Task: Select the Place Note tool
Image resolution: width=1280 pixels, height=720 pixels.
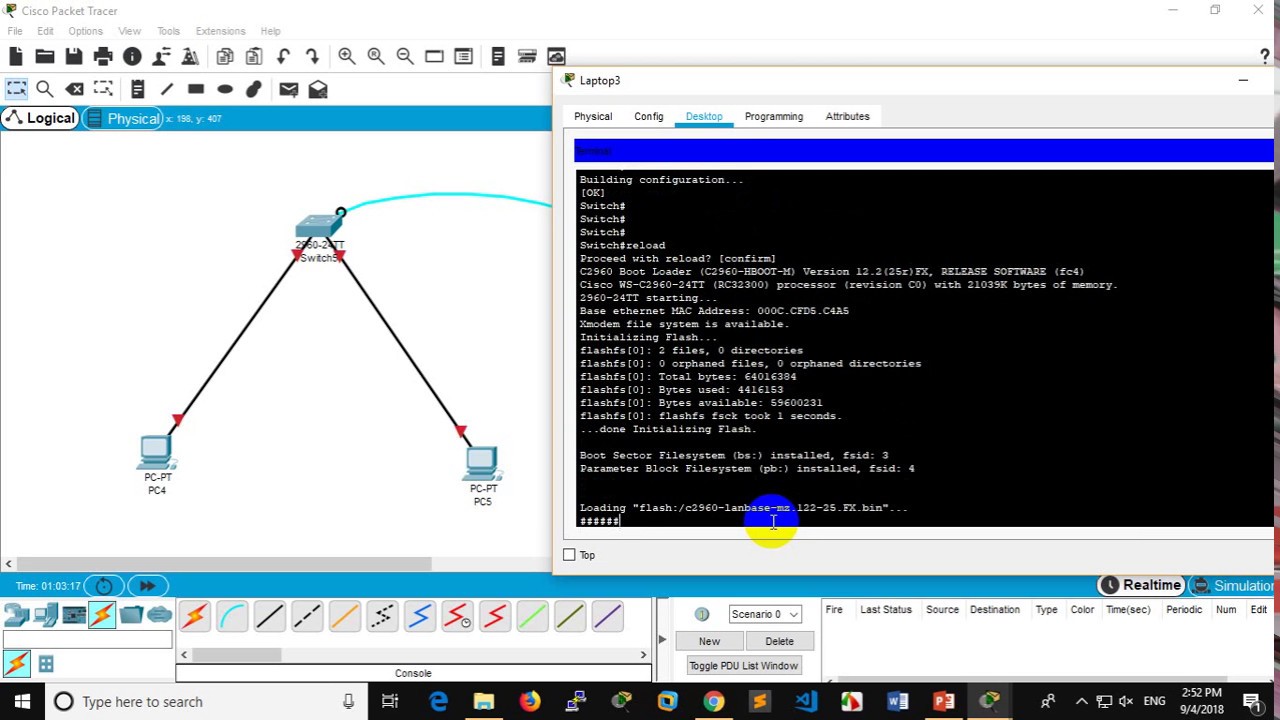Action: tap(138, 89)
